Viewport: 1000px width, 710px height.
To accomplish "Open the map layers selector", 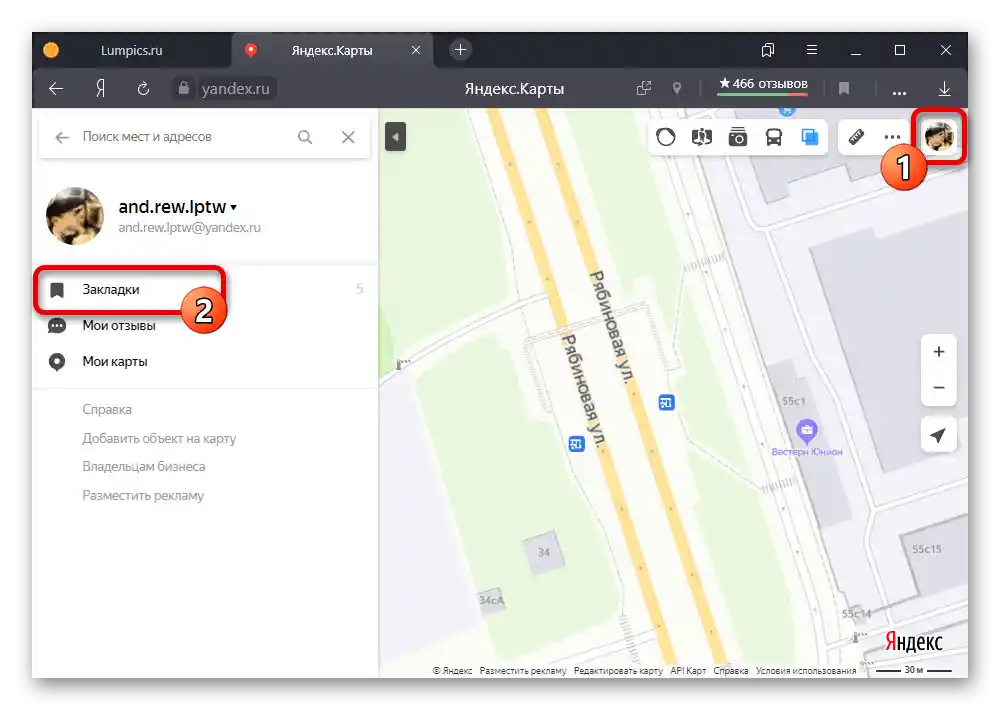I will click(x=810, y=137).
